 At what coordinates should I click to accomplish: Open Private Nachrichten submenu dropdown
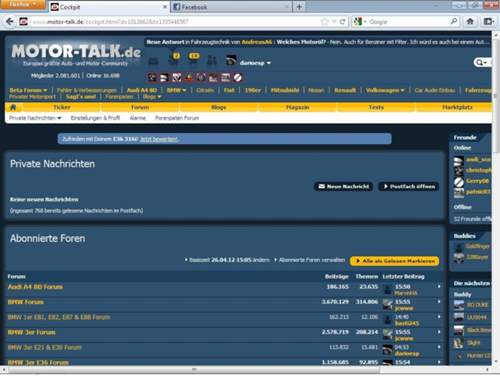[59, 118]
